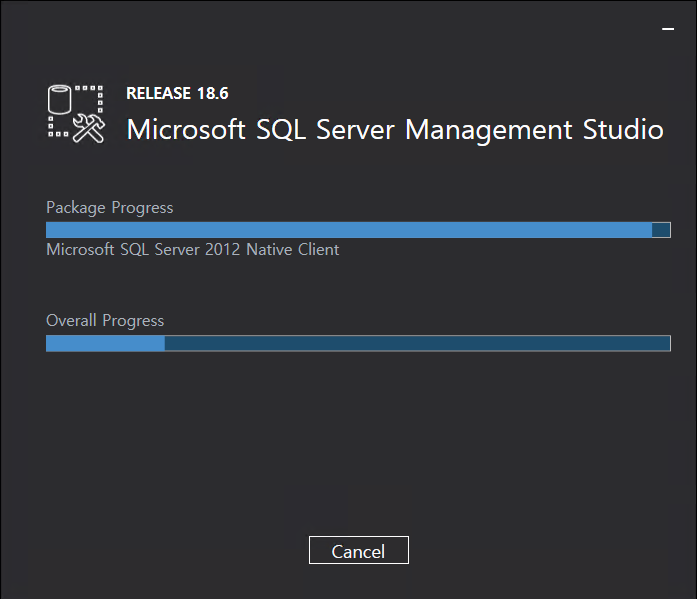
Task: Click the unfilled part of Overall Progress bar
Action: pos(417,343)
